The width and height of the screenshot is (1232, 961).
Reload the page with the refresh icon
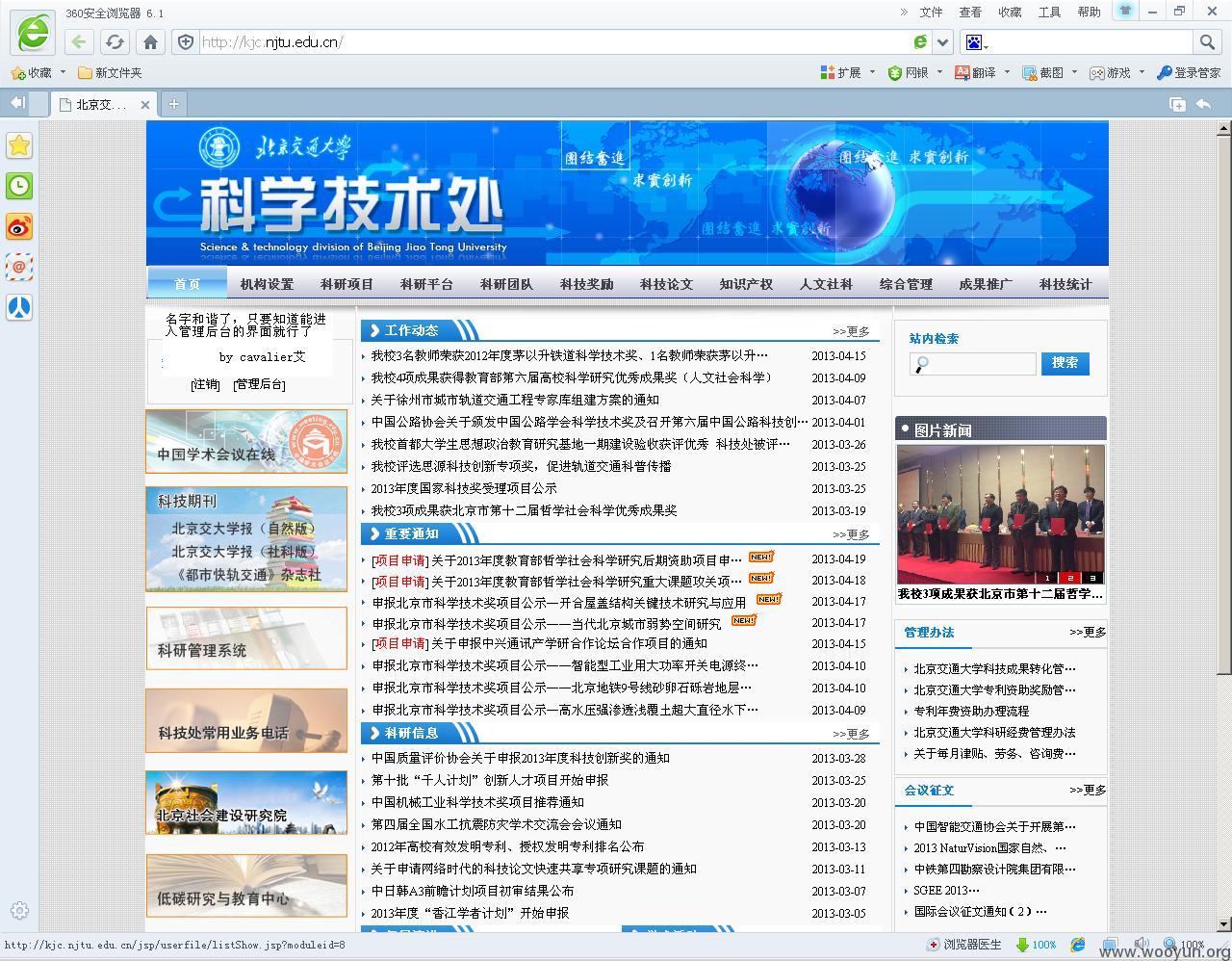tap(115, 41)
